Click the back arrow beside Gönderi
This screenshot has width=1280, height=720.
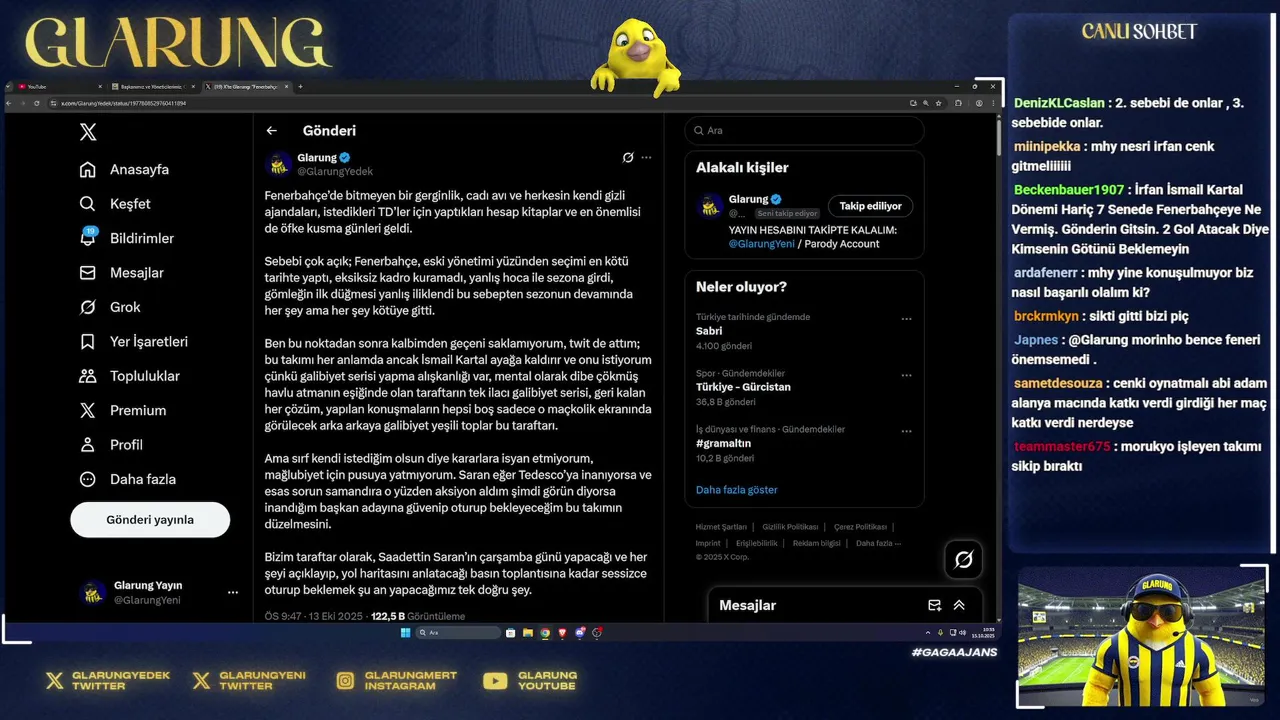coord(271,131)
